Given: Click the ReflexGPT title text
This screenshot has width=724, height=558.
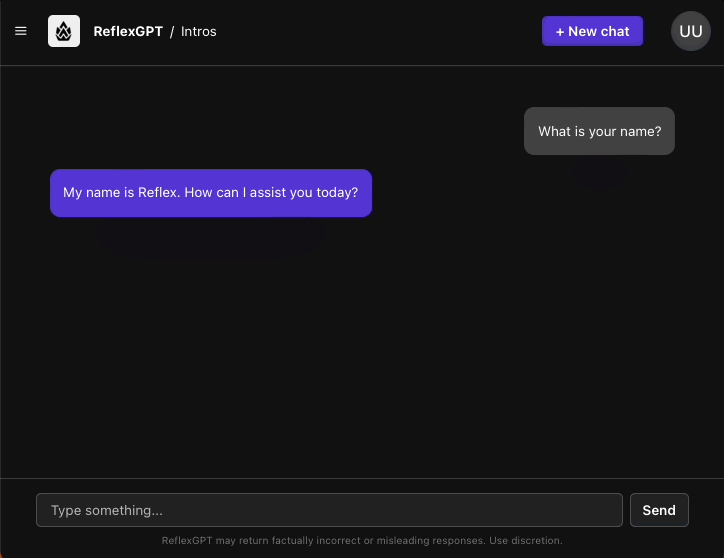Looking at the screenshot, I should (x=128, y=31).
